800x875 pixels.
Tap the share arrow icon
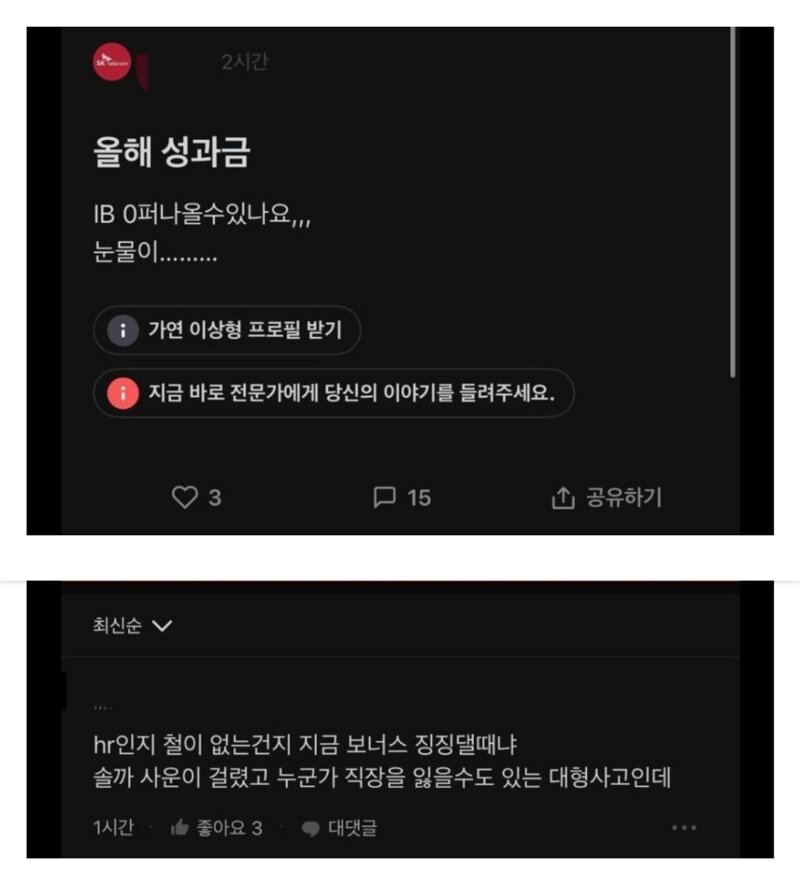563,498
